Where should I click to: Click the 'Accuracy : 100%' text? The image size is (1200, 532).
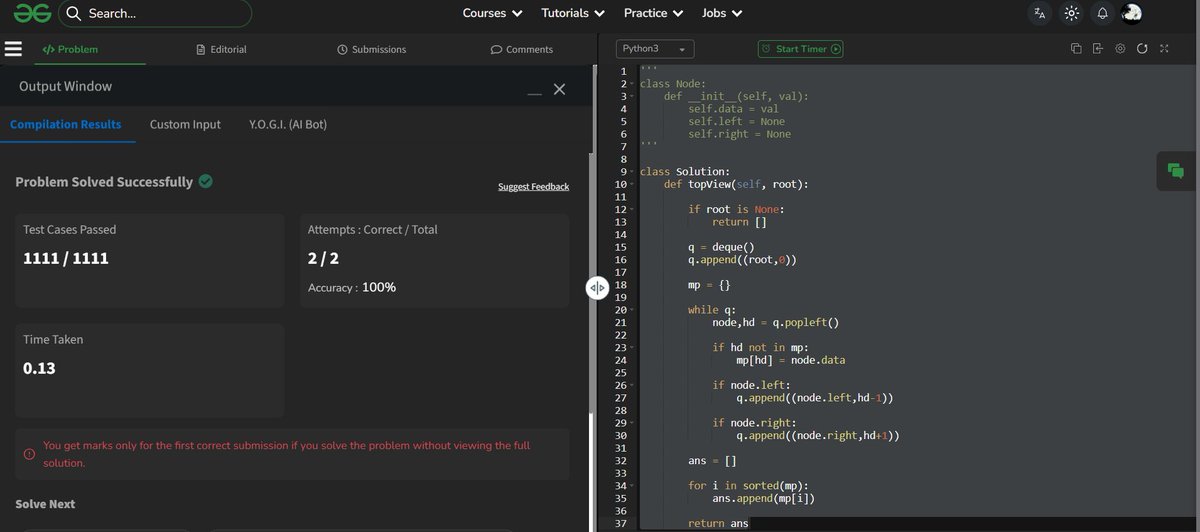[x=352, y=288]
